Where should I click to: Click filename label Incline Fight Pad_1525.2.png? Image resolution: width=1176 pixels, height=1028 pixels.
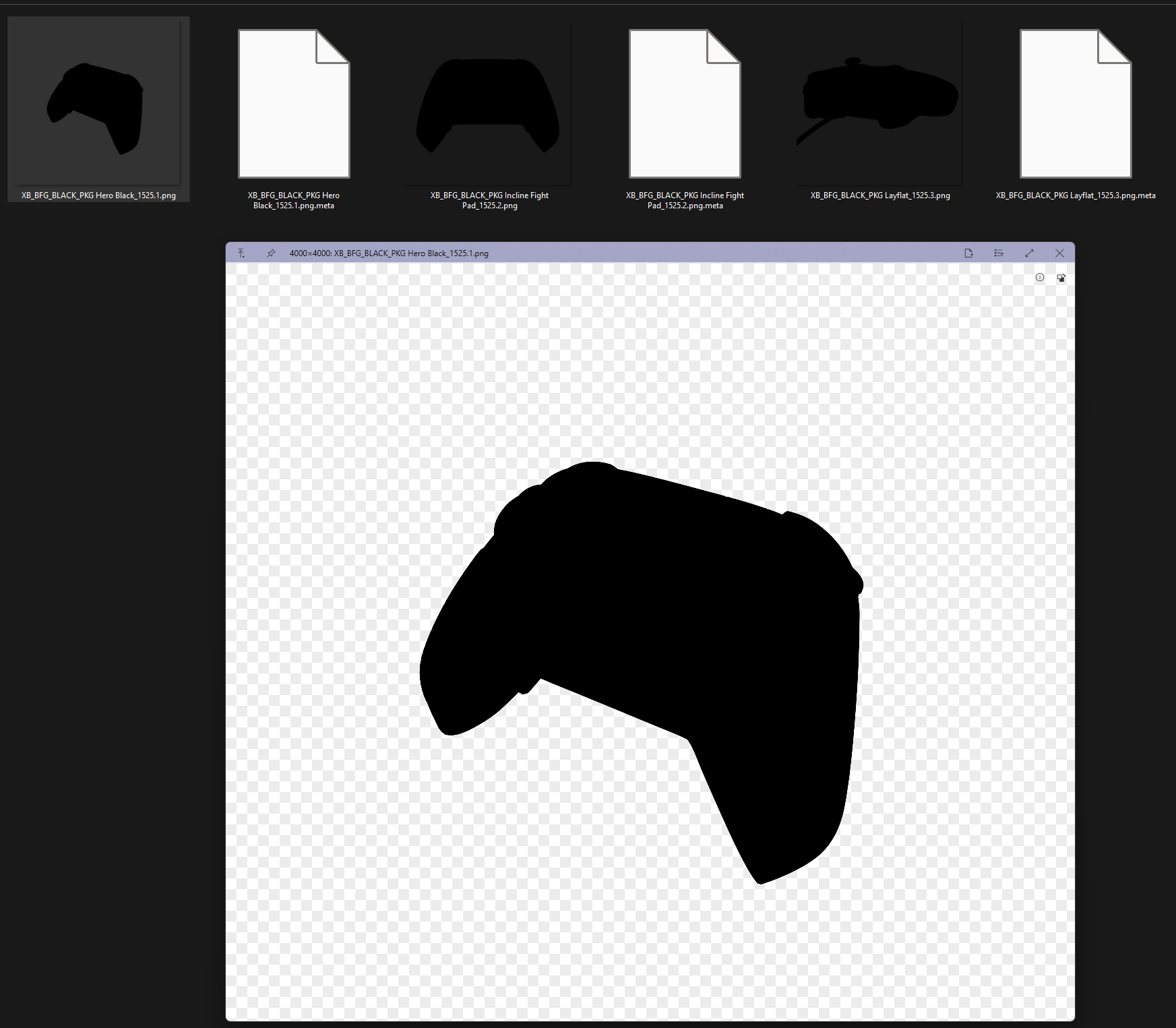click(490, 200)
